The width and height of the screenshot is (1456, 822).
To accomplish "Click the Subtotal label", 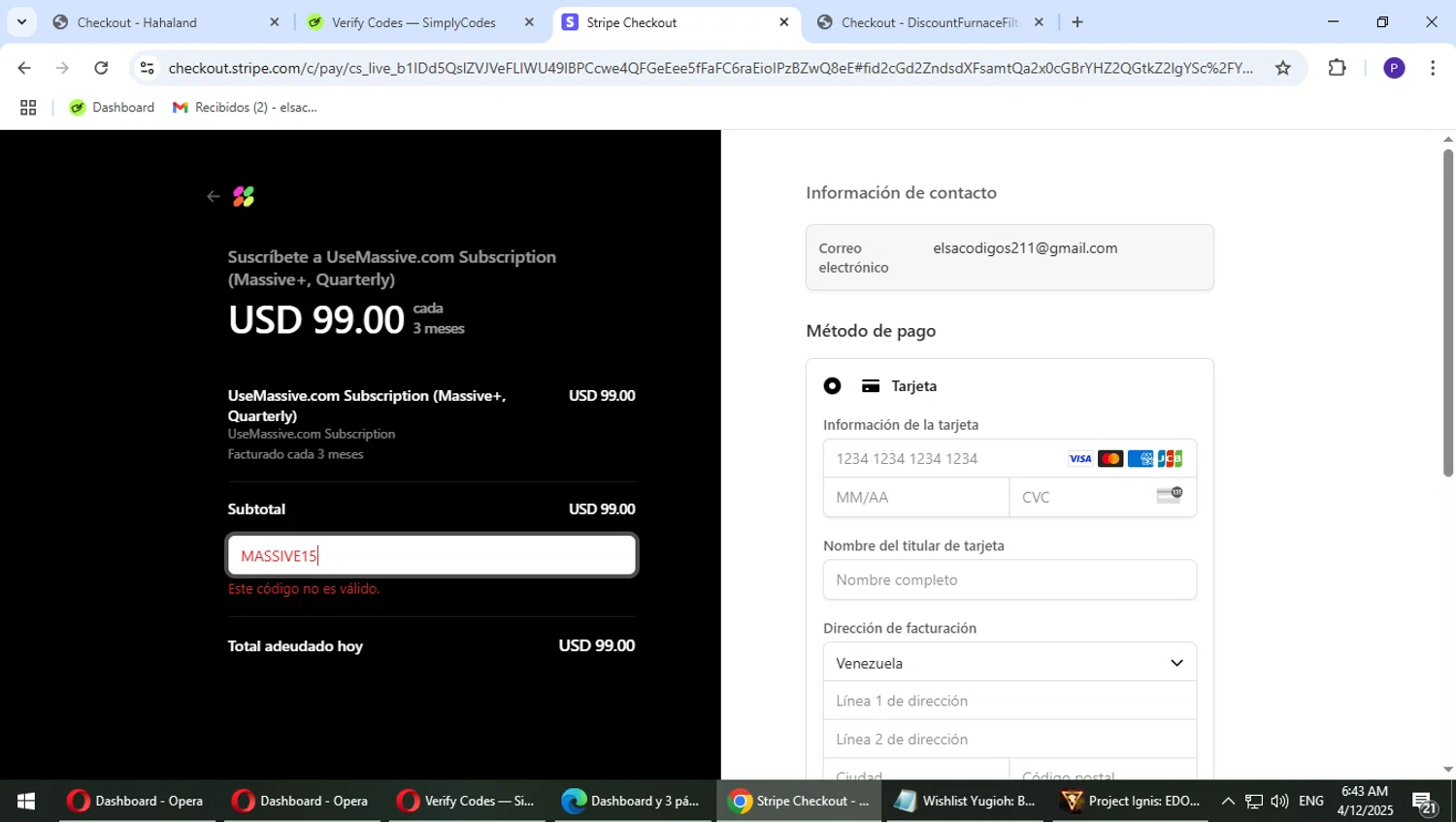I will 256,510.
